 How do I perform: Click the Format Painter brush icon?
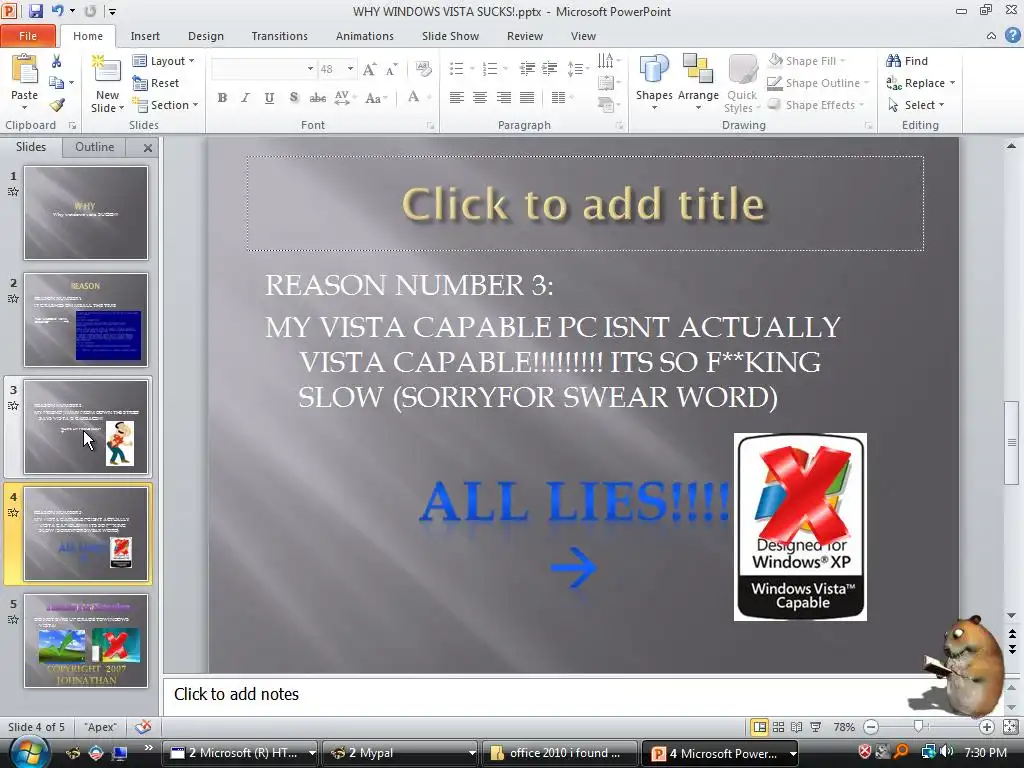click(57, 104)
